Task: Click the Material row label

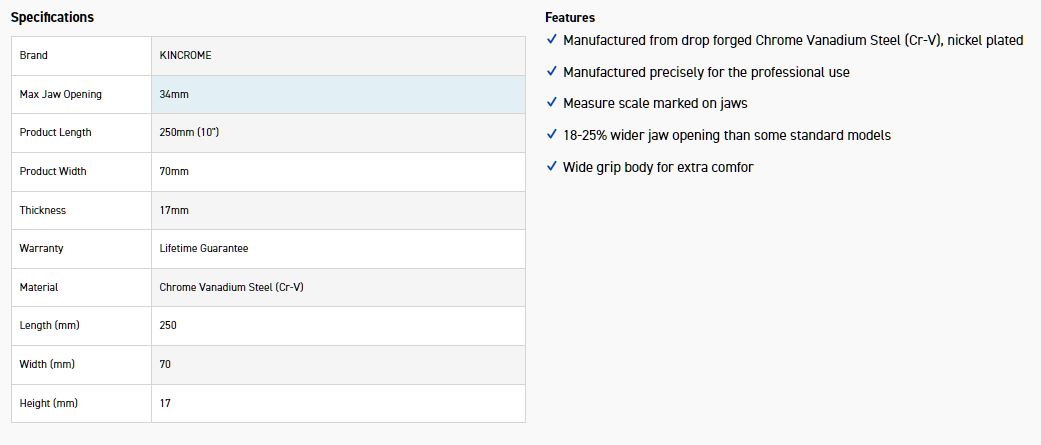Action: [39, 287]
